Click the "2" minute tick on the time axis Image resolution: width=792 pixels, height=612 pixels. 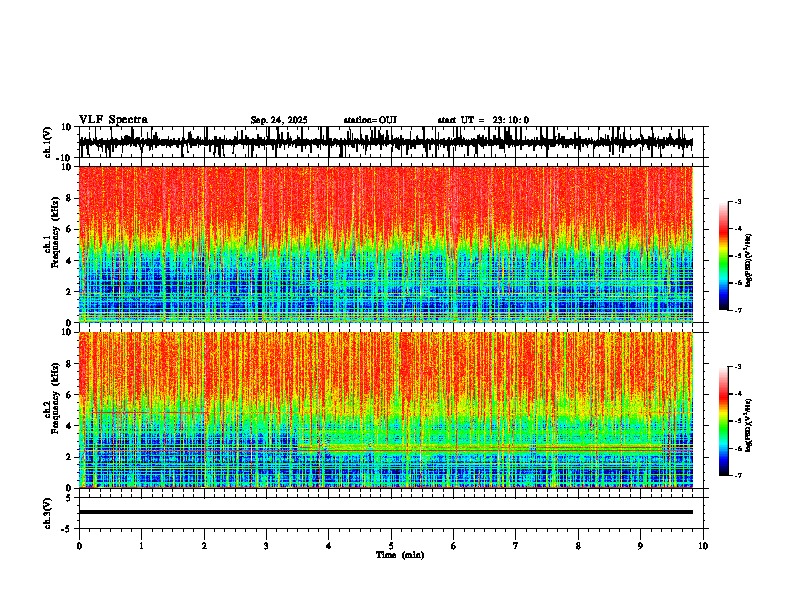pyautogui.click(x=204, y=546)
